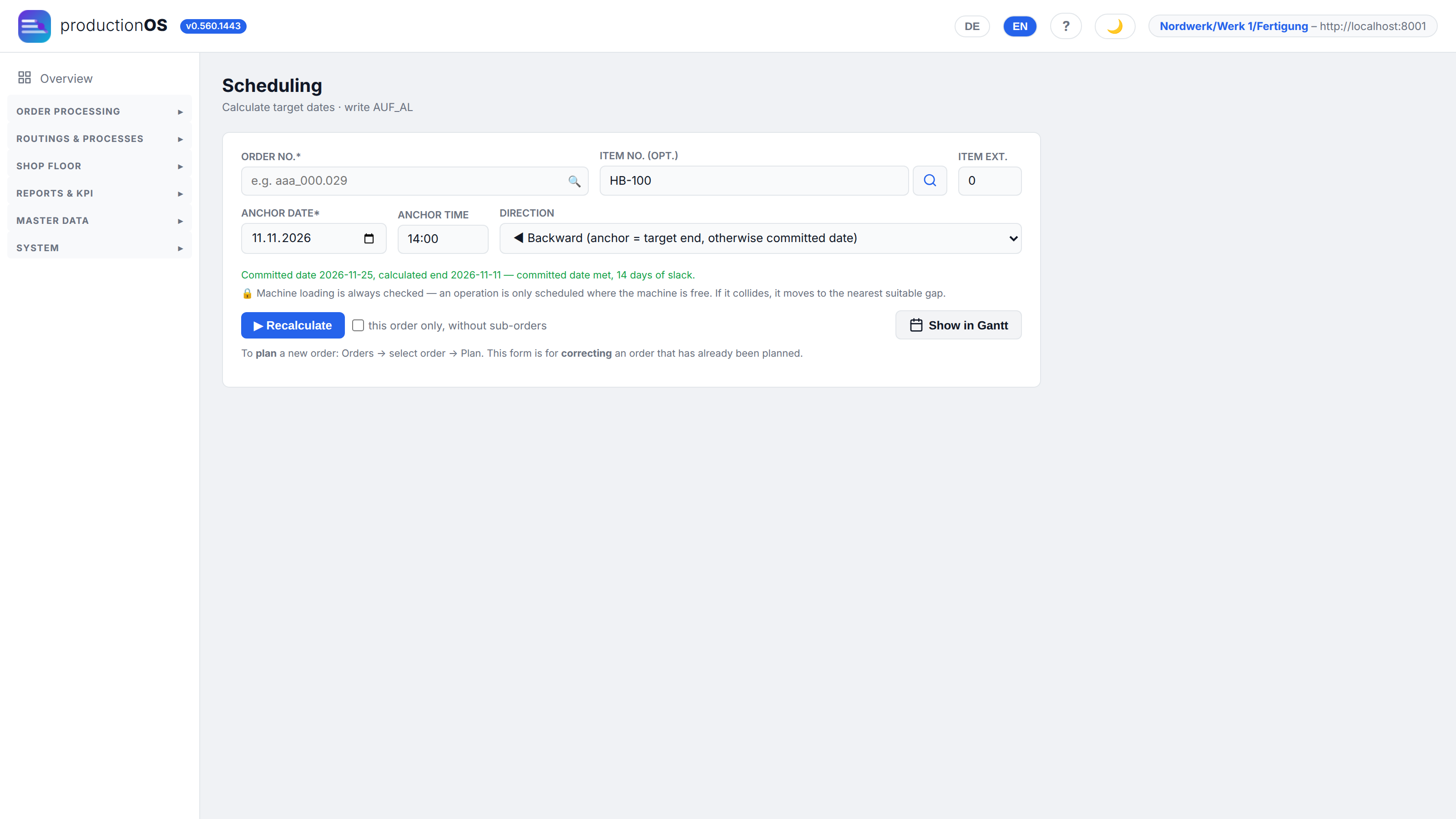Open help with the question mark button
Screen dimensions: 1456x819
[1066, 26]
